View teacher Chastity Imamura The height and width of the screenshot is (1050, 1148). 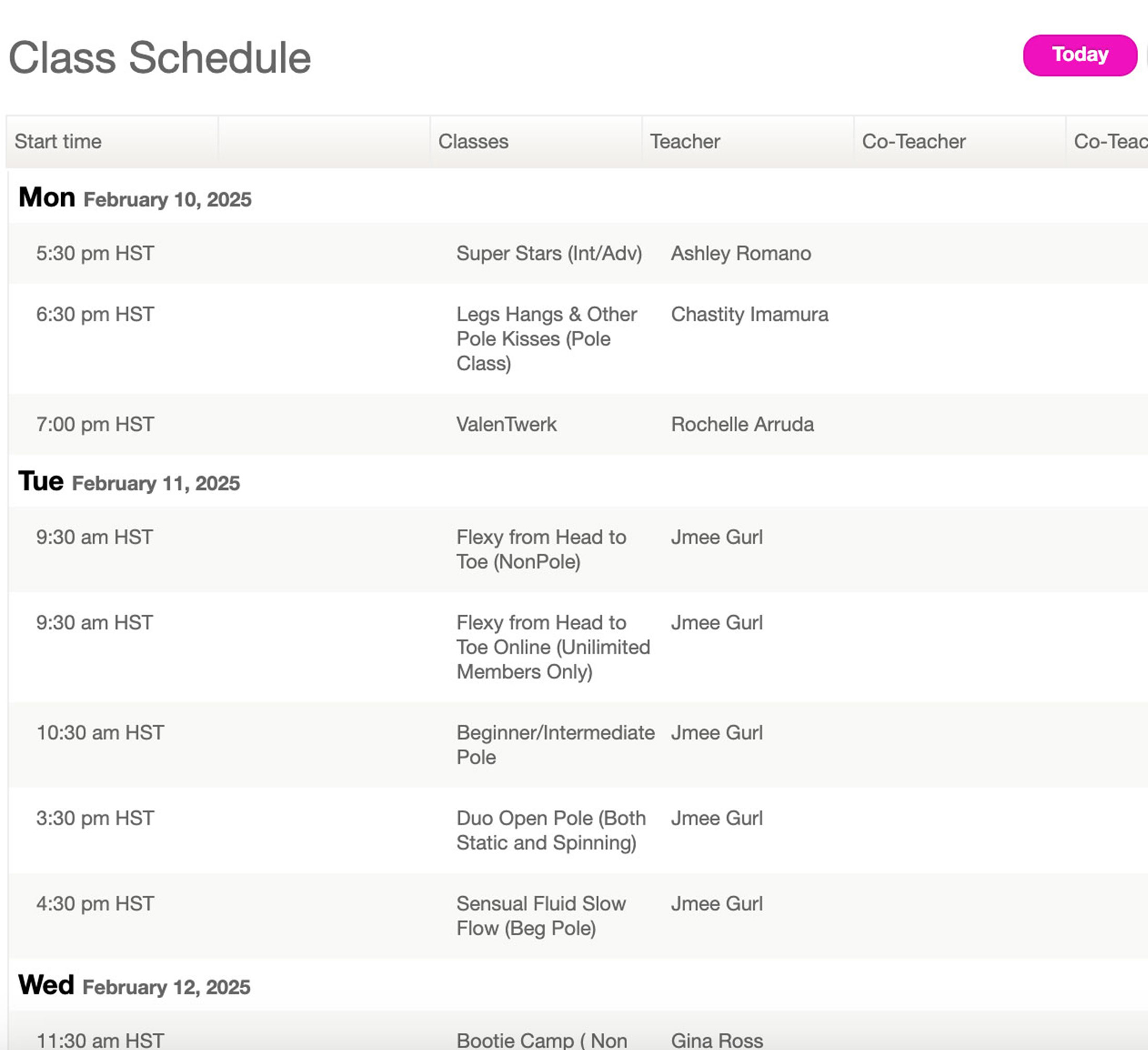749,314
